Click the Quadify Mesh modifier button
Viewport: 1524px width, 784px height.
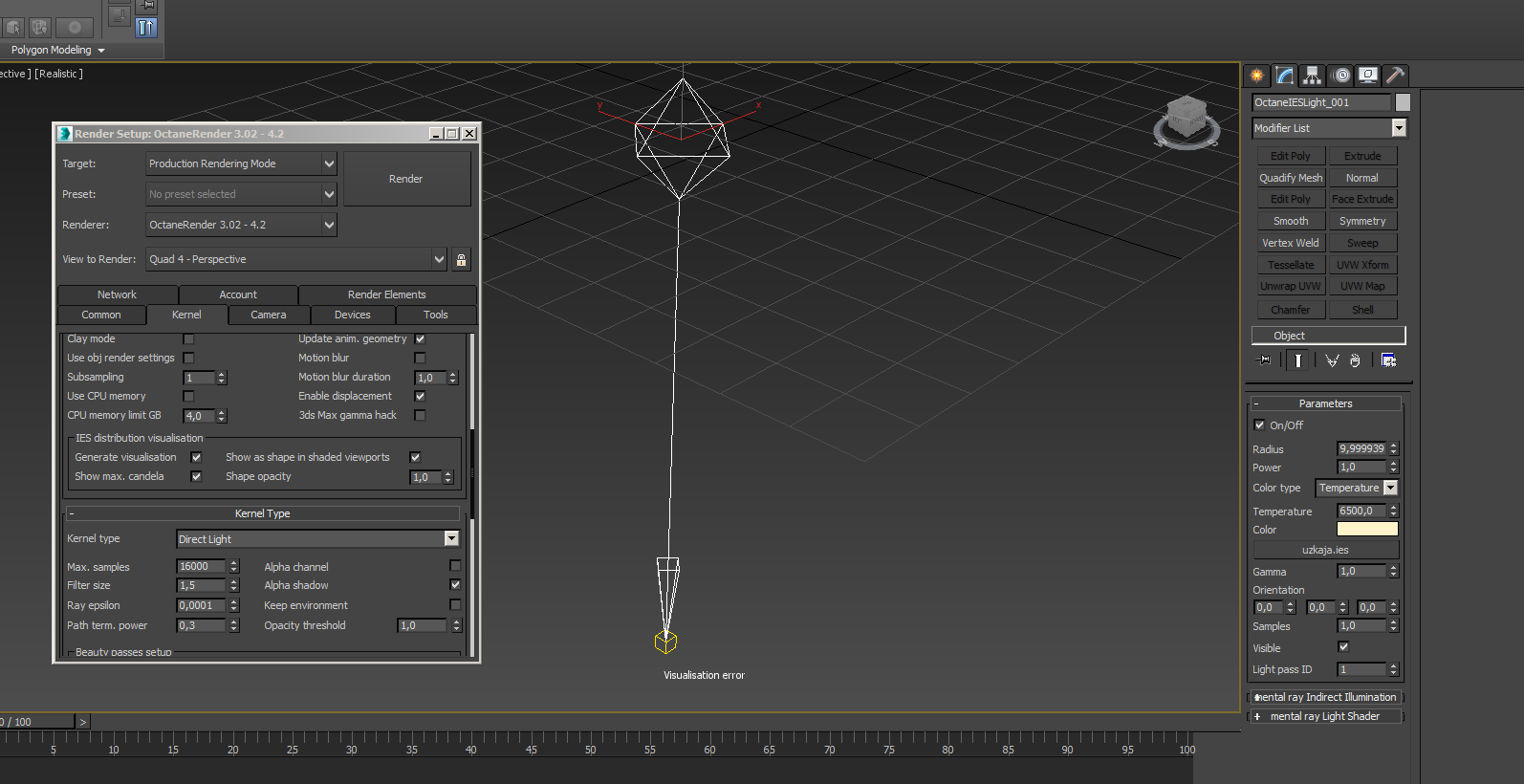1291,178
